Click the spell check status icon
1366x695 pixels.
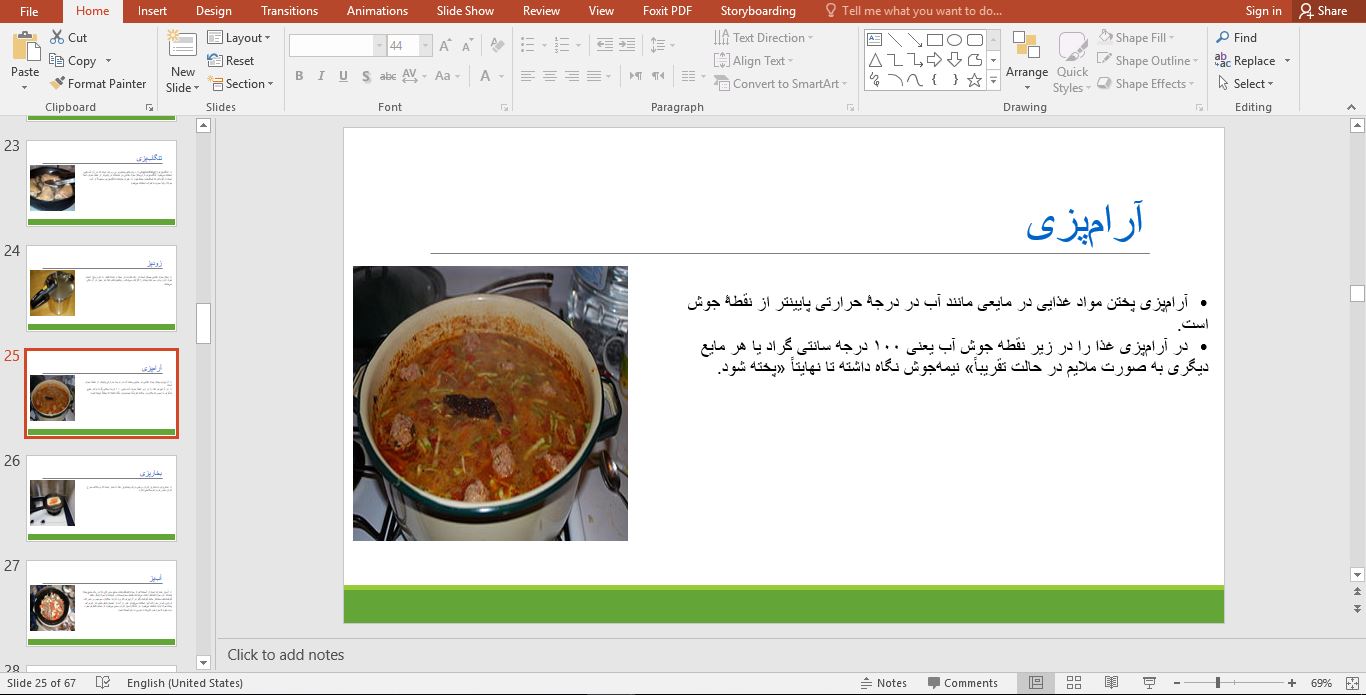(x=102, y=683)
